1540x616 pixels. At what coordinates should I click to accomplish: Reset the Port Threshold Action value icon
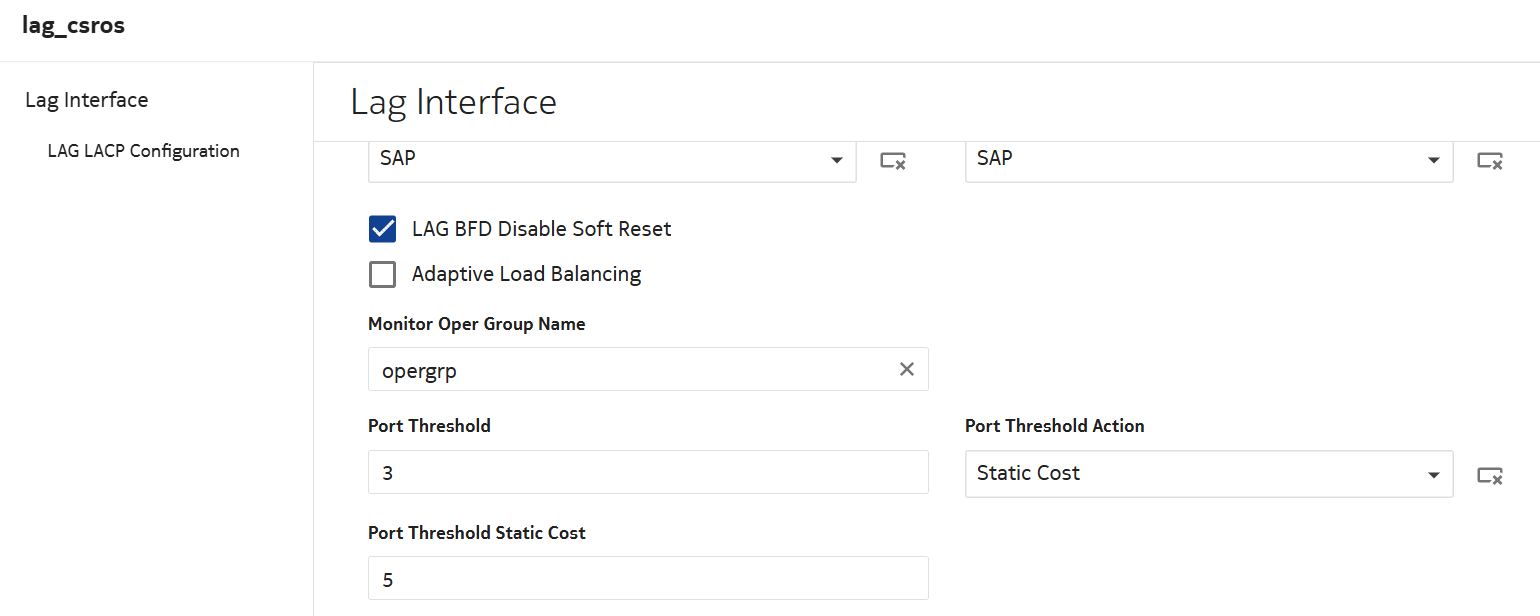(x=1489, y=475)
